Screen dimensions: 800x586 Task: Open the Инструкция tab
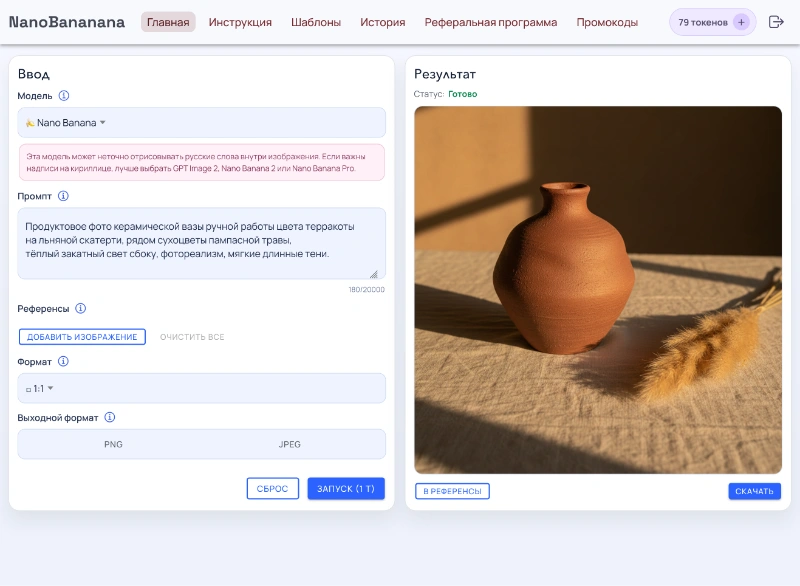pyautogui.click(x=240, y=22)
